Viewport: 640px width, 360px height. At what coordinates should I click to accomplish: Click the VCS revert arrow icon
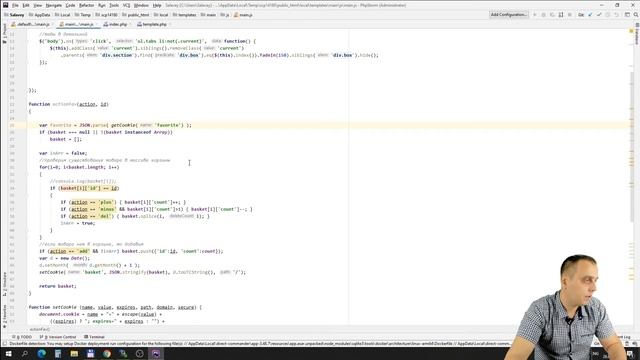[616, 15]
